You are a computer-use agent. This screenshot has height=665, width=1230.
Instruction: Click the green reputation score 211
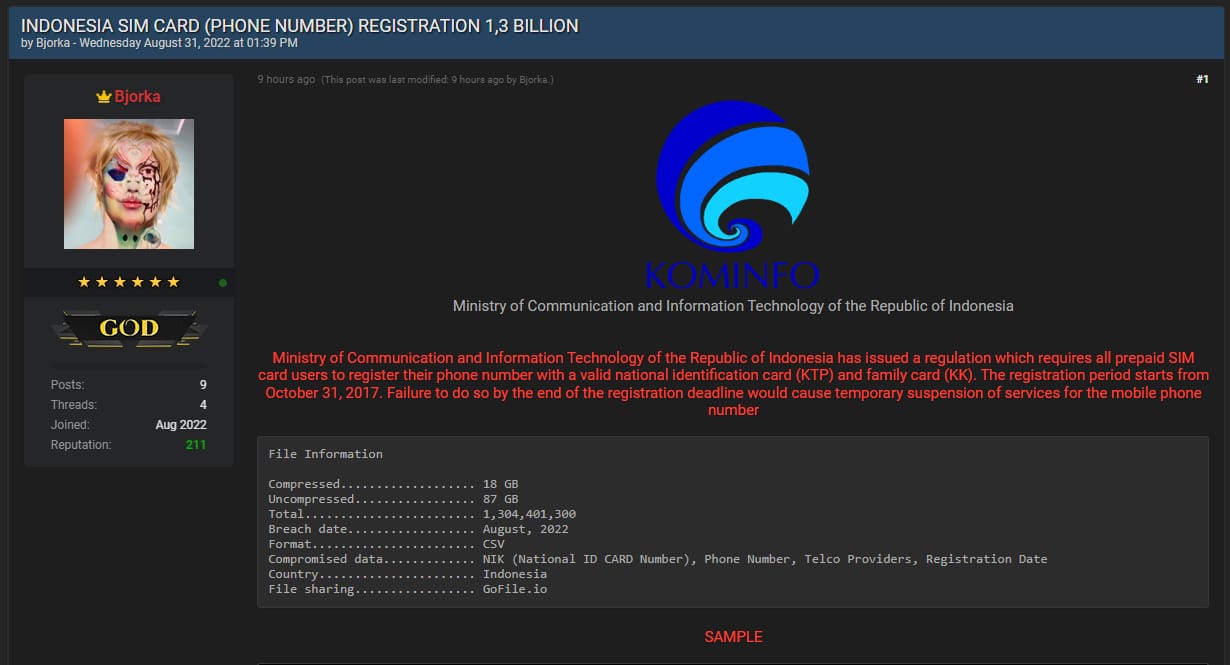click(x=196, y=445)
